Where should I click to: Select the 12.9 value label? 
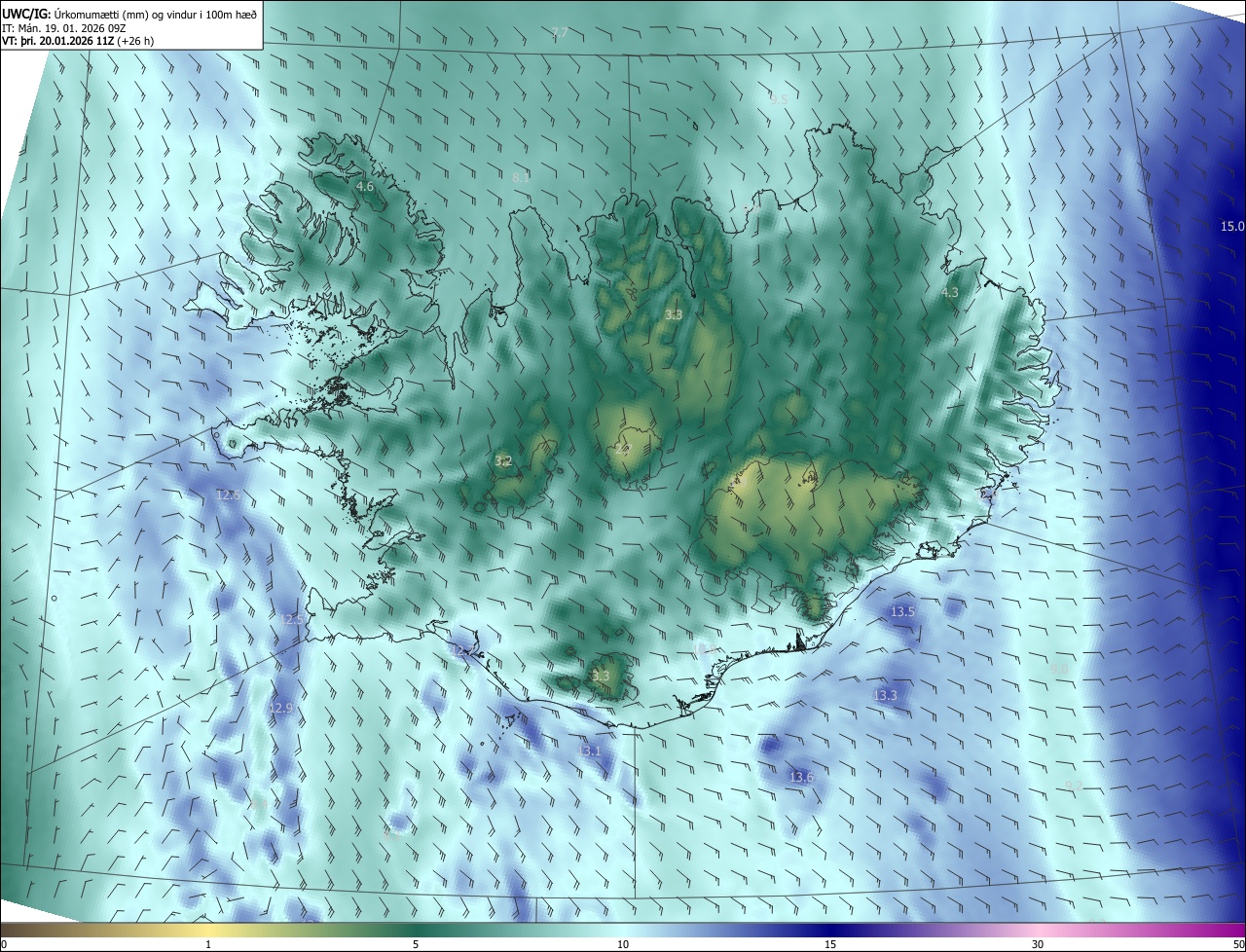(x=280, y=708)
